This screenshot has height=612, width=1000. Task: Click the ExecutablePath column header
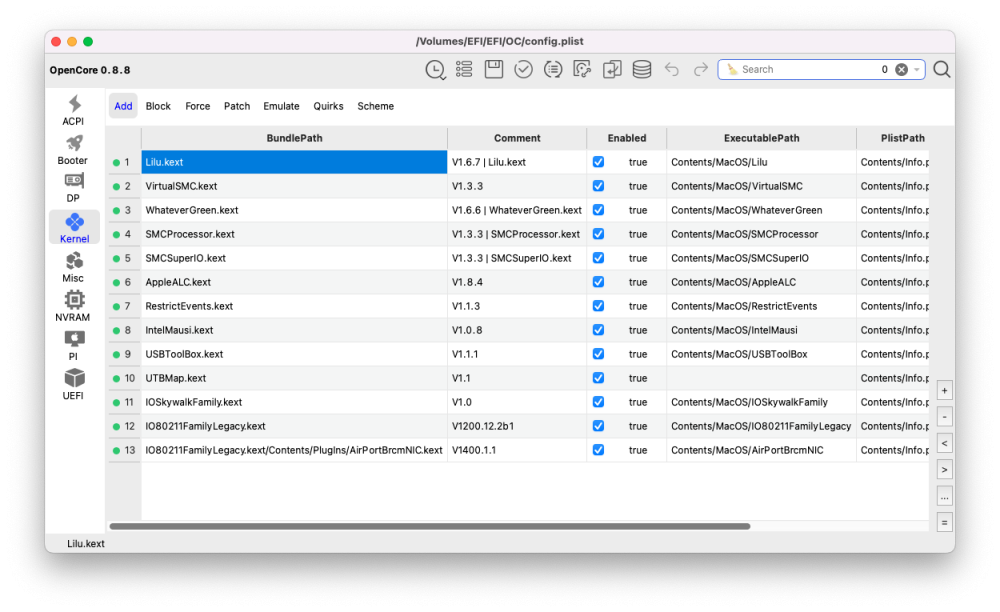click(x=761, y=138)
